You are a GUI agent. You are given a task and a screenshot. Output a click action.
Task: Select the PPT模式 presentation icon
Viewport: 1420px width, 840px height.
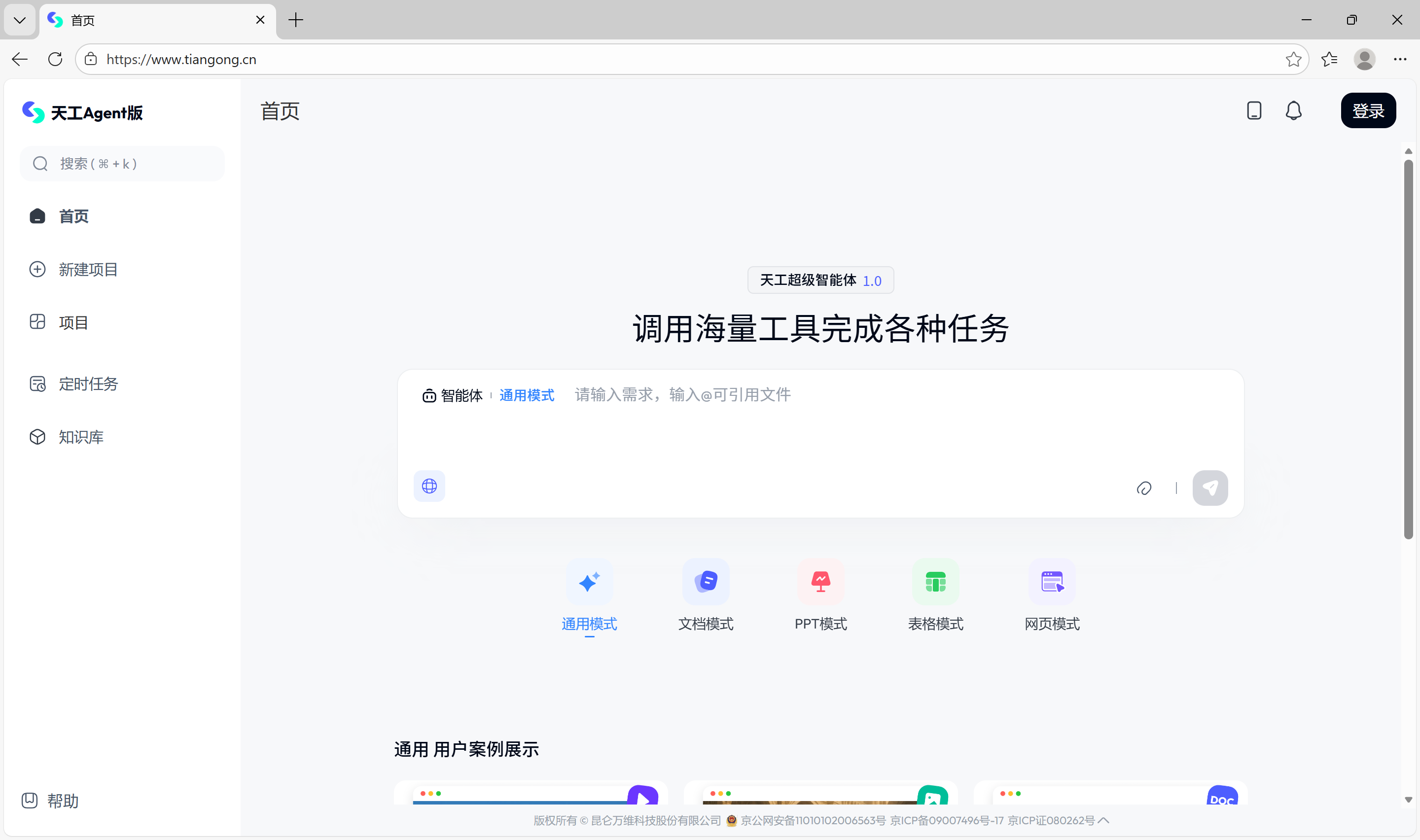click(820, 582)
